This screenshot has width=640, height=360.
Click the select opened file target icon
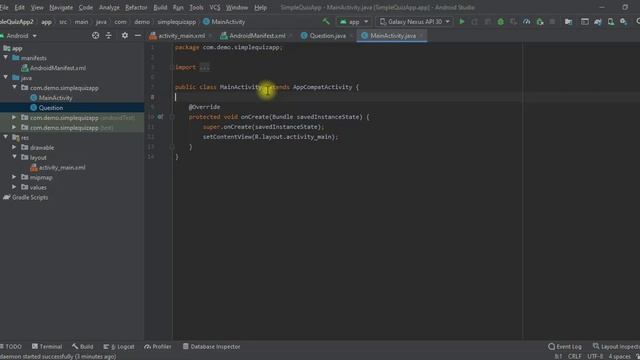(96, 36)
